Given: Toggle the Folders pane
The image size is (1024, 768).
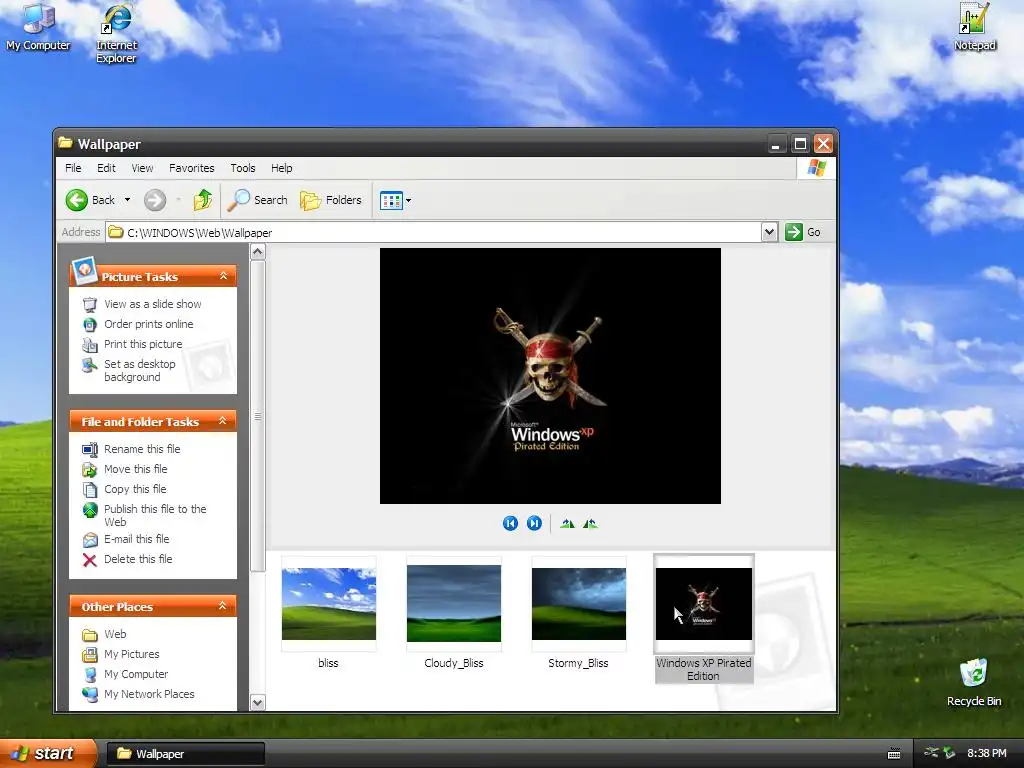Looking at the screenshot, I should [331, 200].
